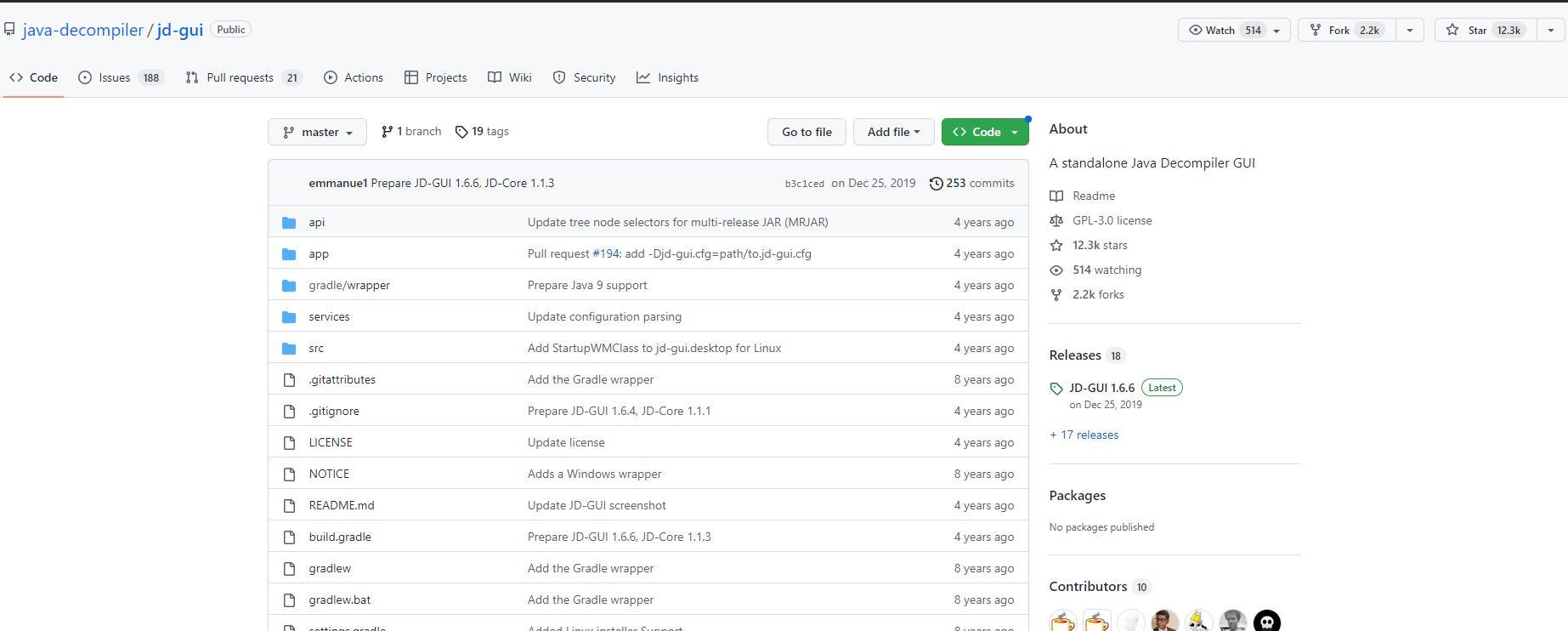Open the Wiki tab
The height and width of the screenshot is (631, 1568).
click(x=510, y=77)
